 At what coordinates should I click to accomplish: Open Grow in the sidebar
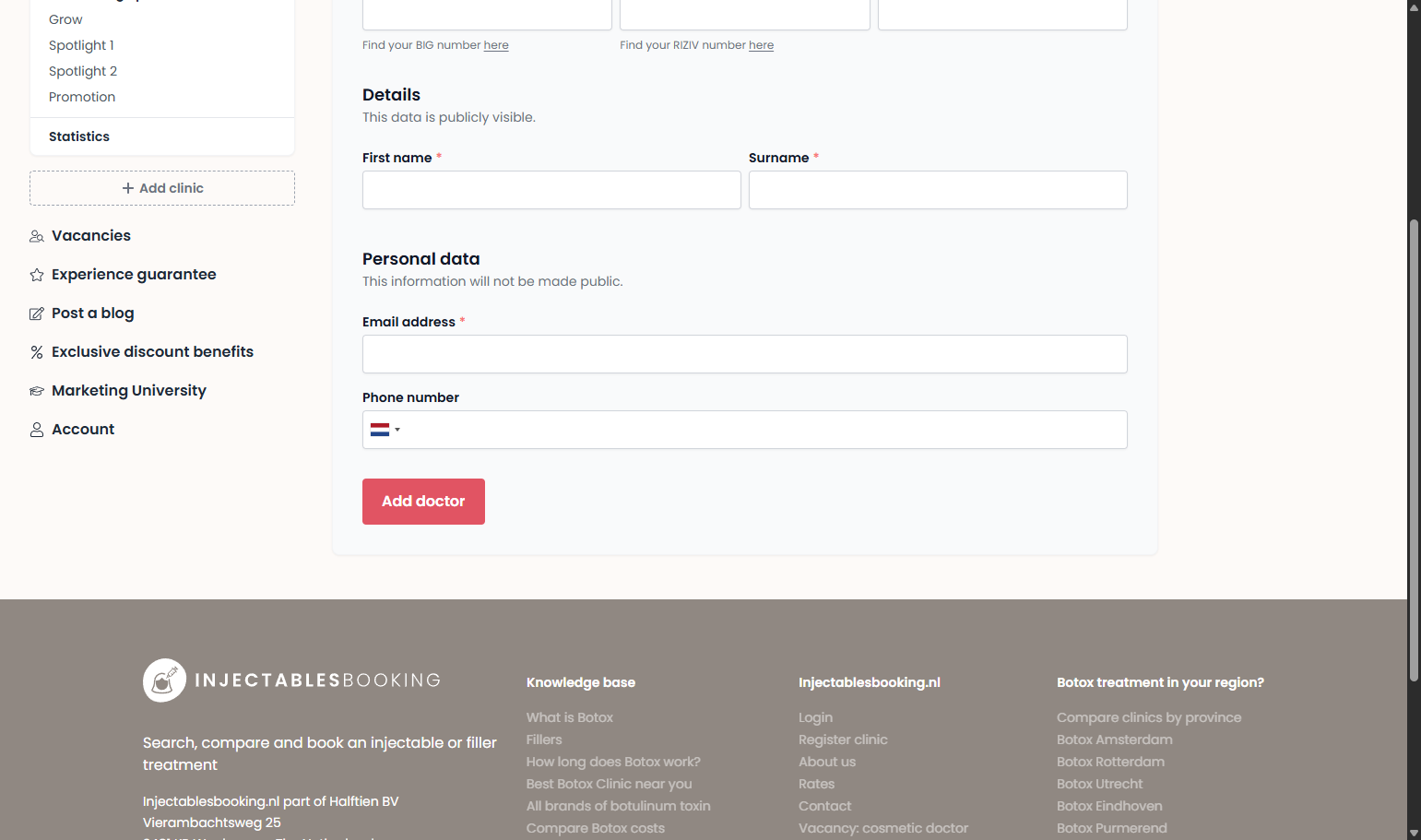tap(65, 19)
